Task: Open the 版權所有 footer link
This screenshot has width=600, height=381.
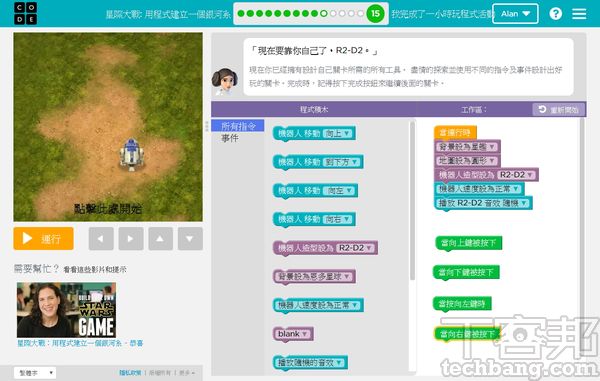Action: pyautogui.click(x=160, y=373)
